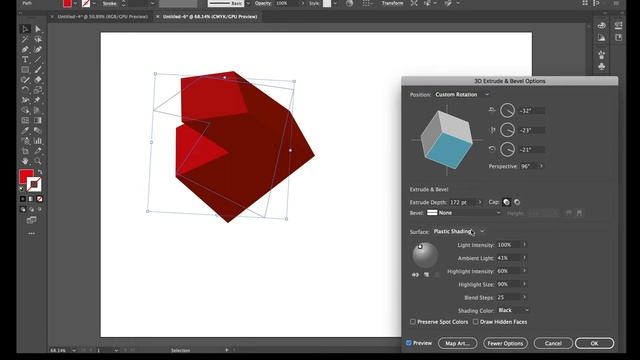Confirm the dialog with OK
This screenshot has width=640, height=360.
[594, 343]
